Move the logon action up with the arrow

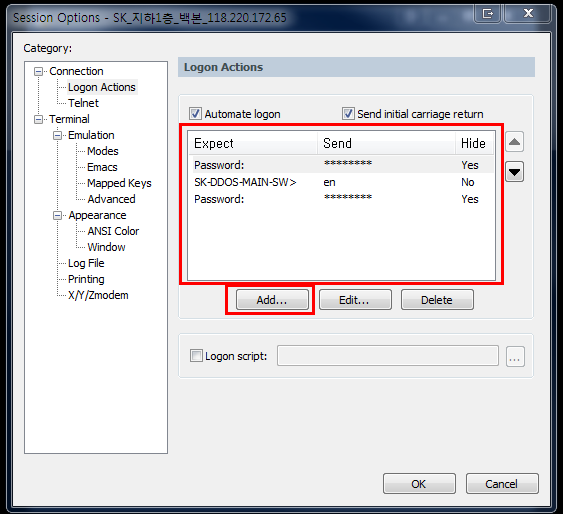514,142
